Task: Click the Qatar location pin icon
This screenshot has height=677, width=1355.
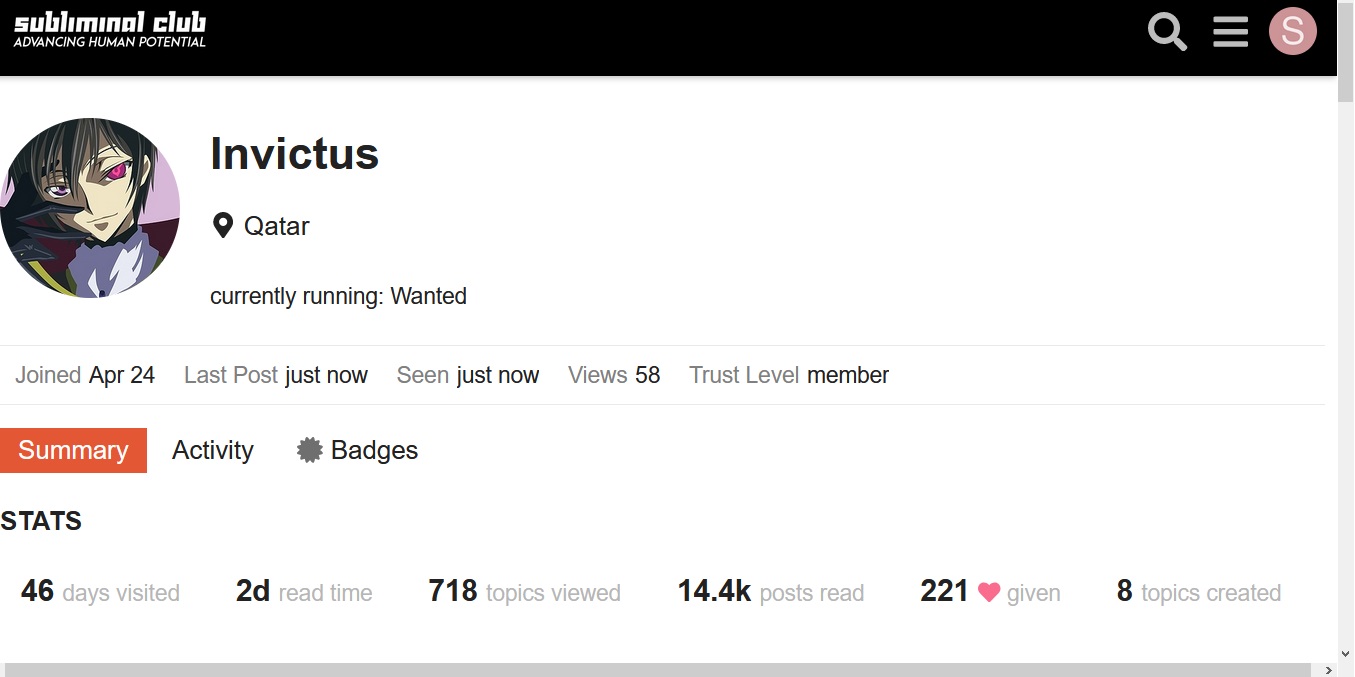Action: tap(223, 225)
